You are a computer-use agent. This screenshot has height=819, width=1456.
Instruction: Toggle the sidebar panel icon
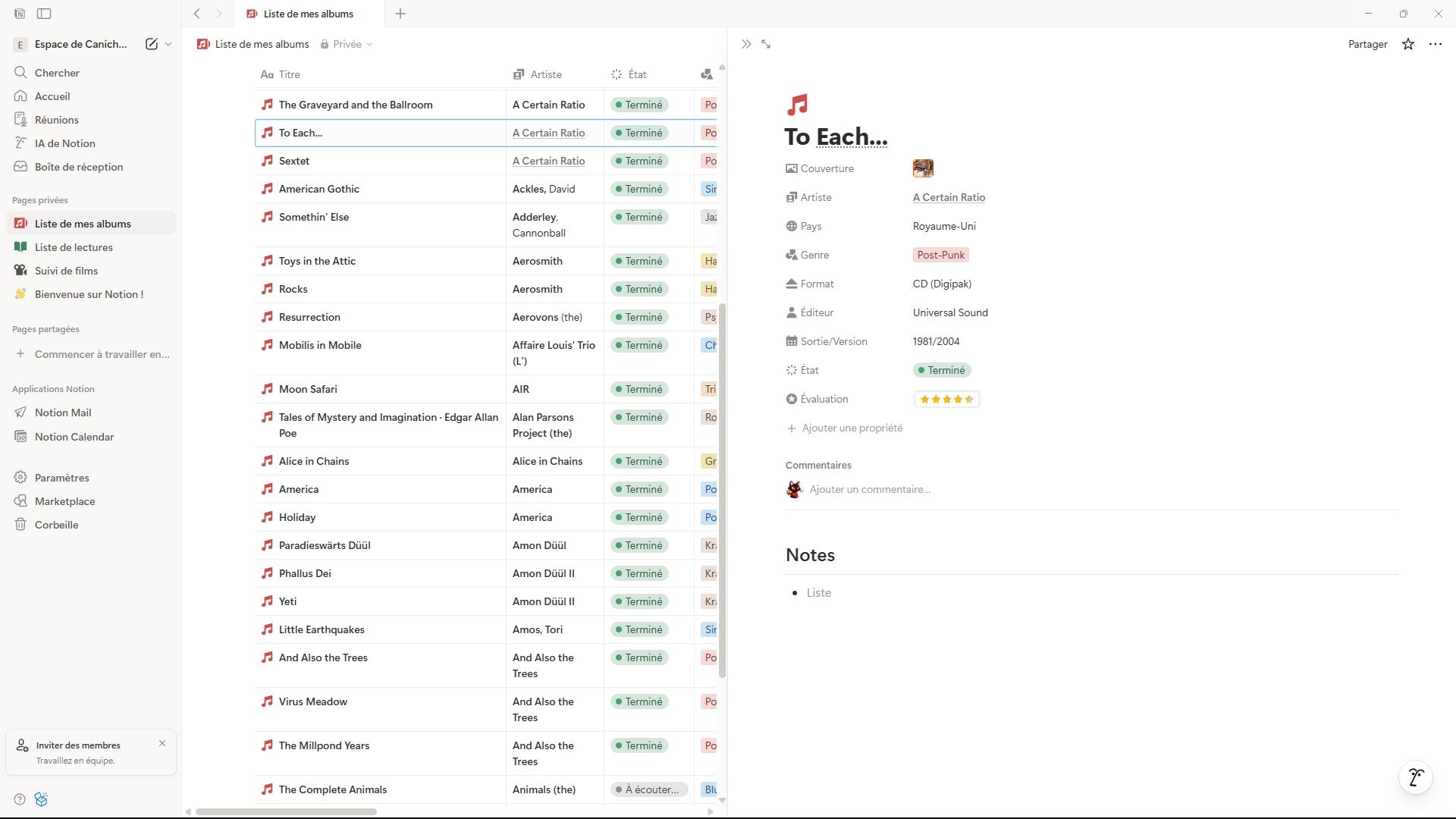45,14
